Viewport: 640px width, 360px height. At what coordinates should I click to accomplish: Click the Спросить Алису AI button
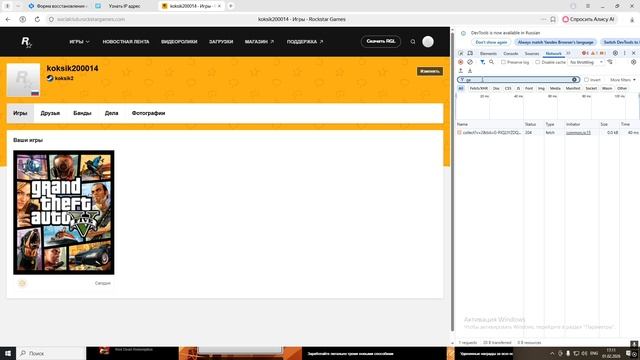click(x=589, y=19)
